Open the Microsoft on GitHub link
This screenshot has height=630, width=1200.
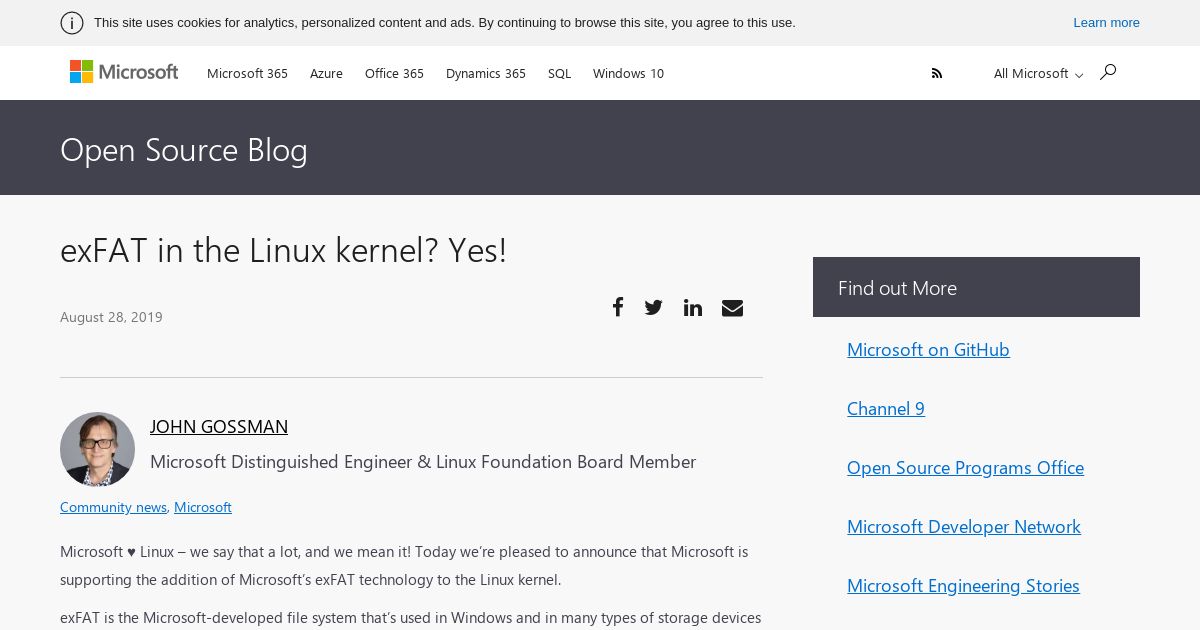pos(928,349)
